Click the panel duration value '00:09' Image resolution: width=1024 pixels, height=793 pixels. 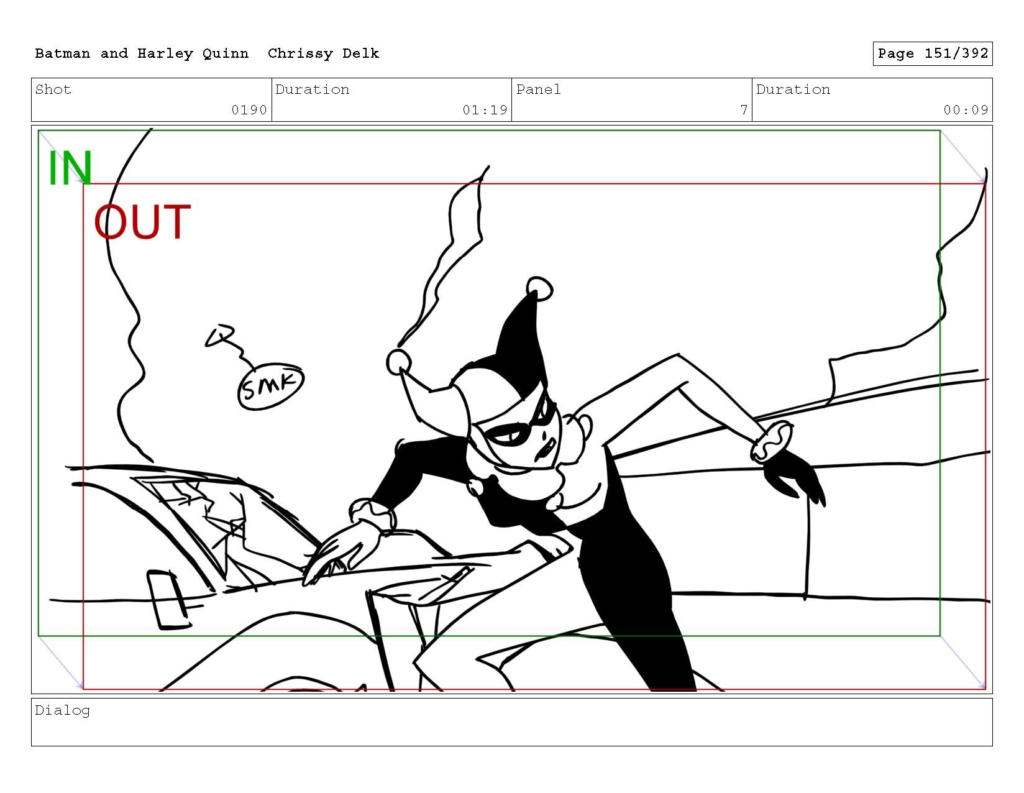pyautogui.click(x=966, y=110)
